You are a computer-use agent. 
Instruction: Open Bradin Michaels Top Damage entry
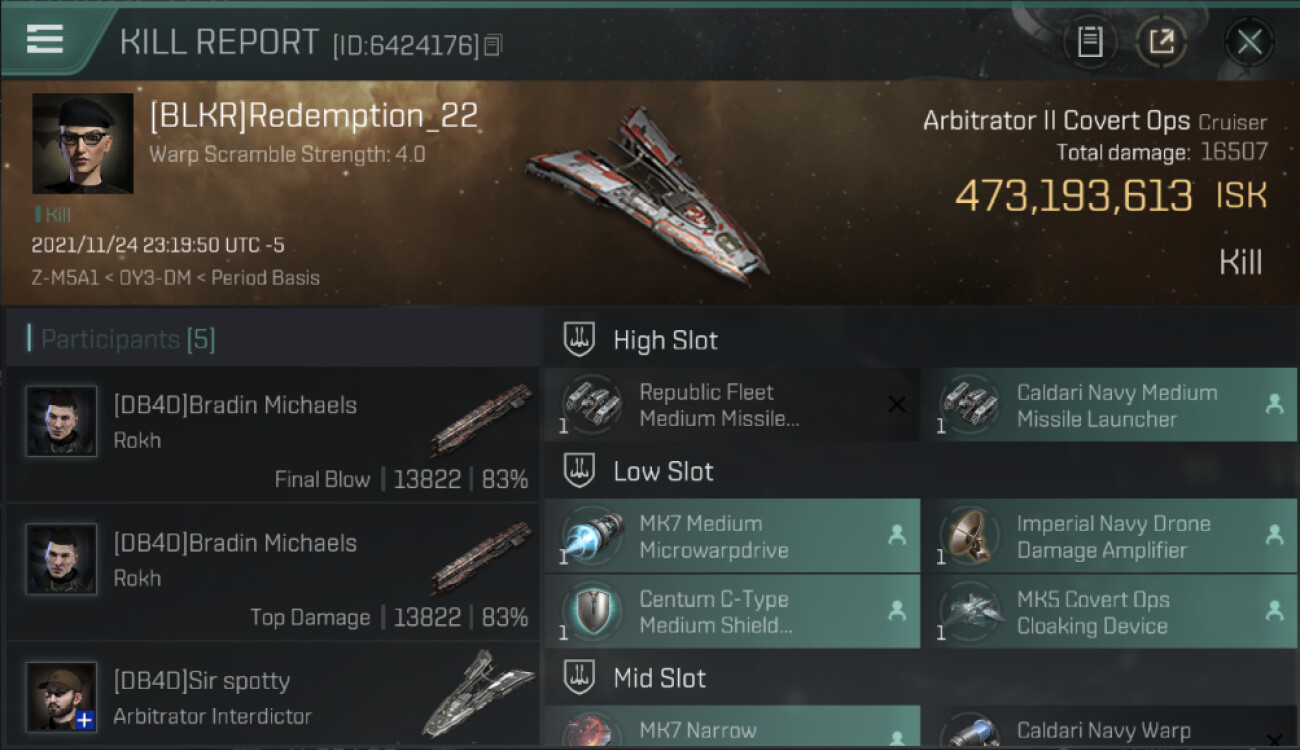tap(273, 572)
